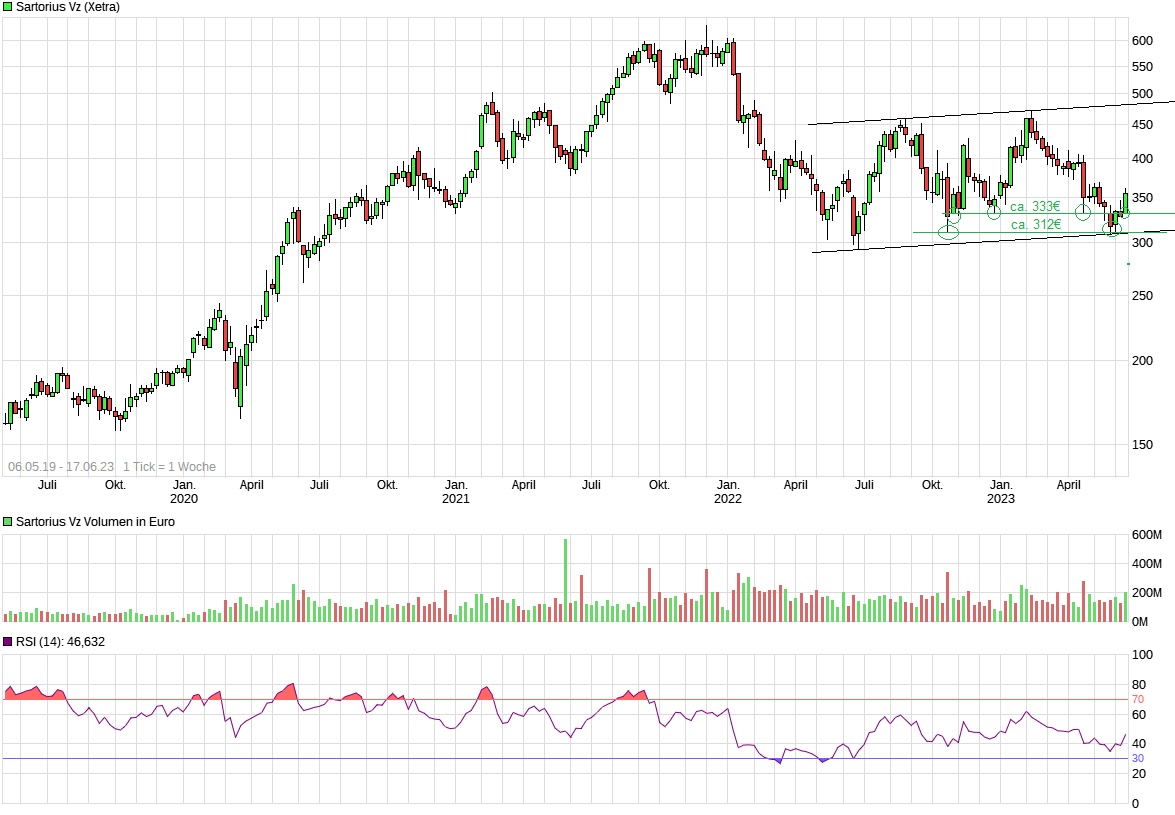
Task: Click the 600M volume axis label
Action: (x=1147, y=535)
